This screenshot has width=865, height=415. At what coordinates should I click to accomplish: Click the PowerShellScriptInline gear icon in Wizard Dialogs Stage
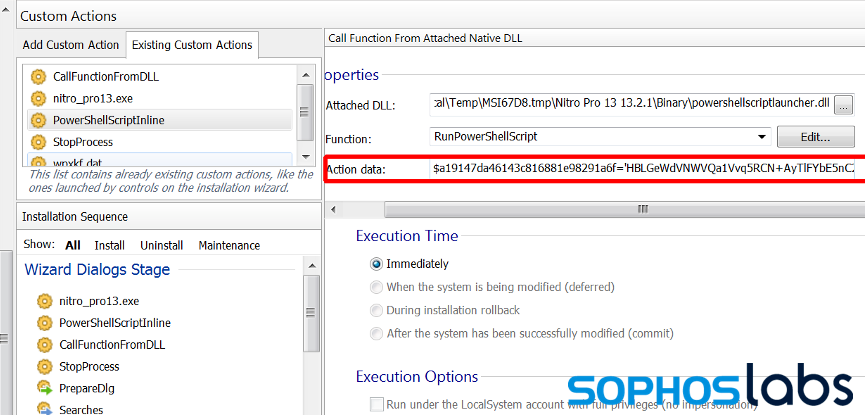click(44, 323)
